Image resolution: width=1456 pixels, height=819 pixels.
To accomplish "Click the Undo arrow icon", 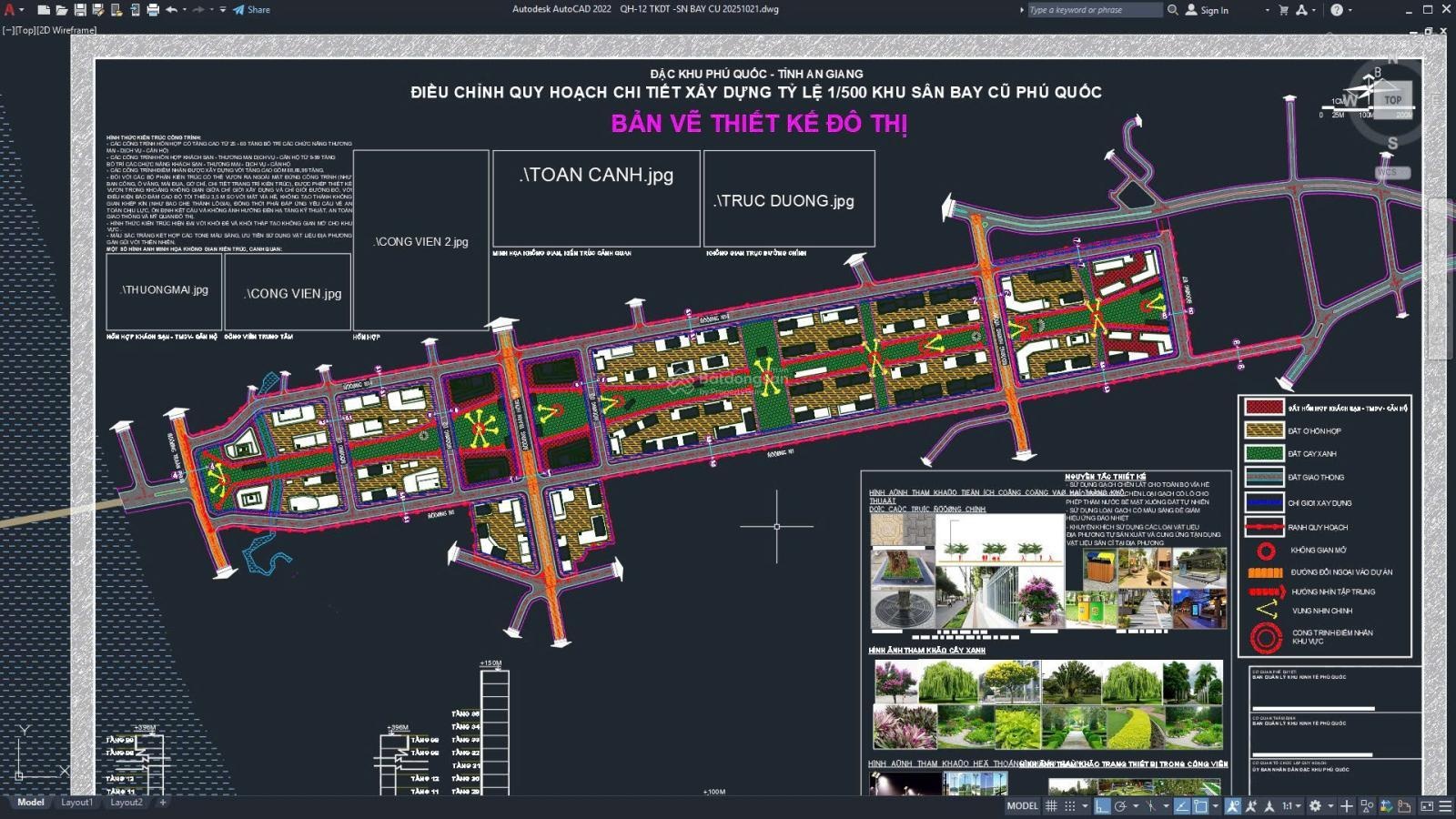I will [171, 10].
